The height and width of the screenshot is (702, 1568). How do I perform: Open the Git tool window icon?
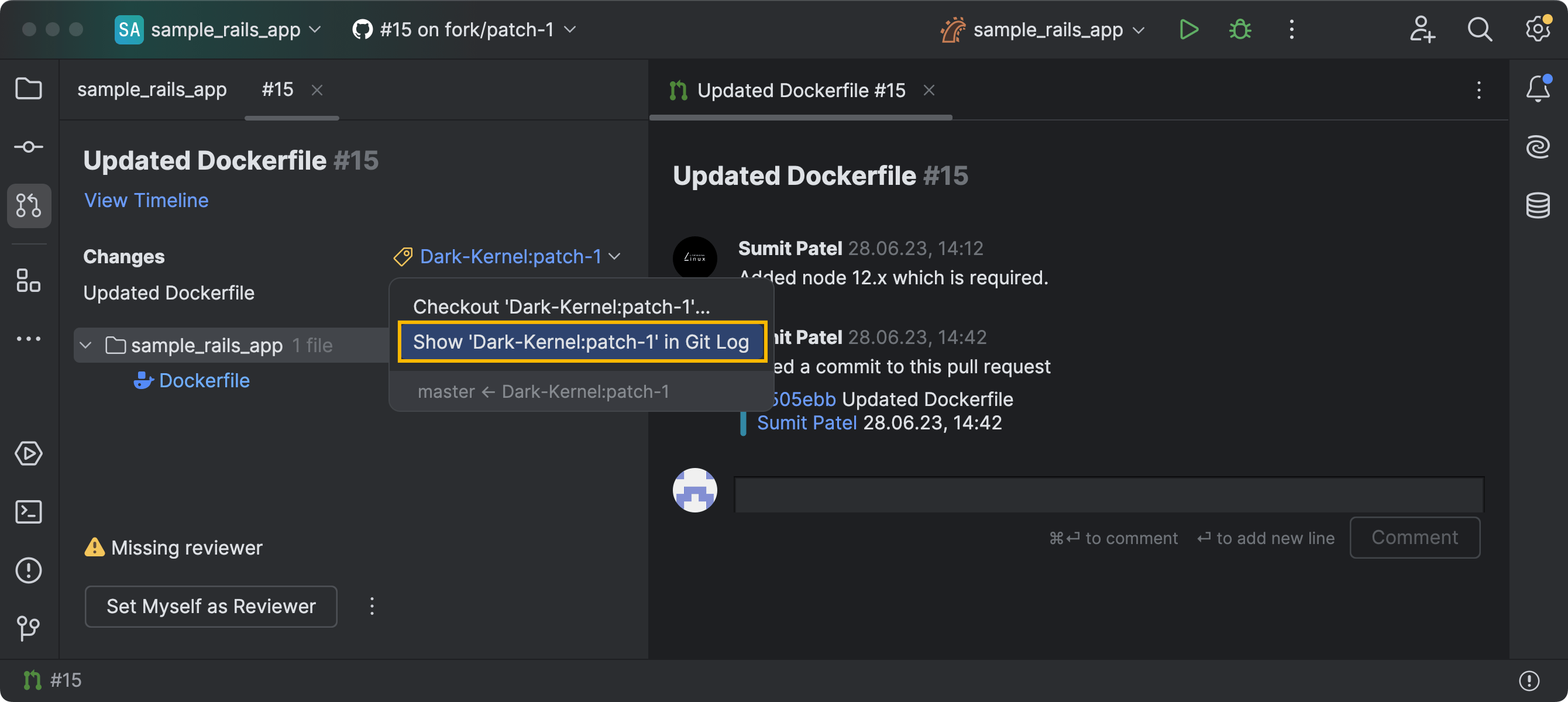click(29, 628)
